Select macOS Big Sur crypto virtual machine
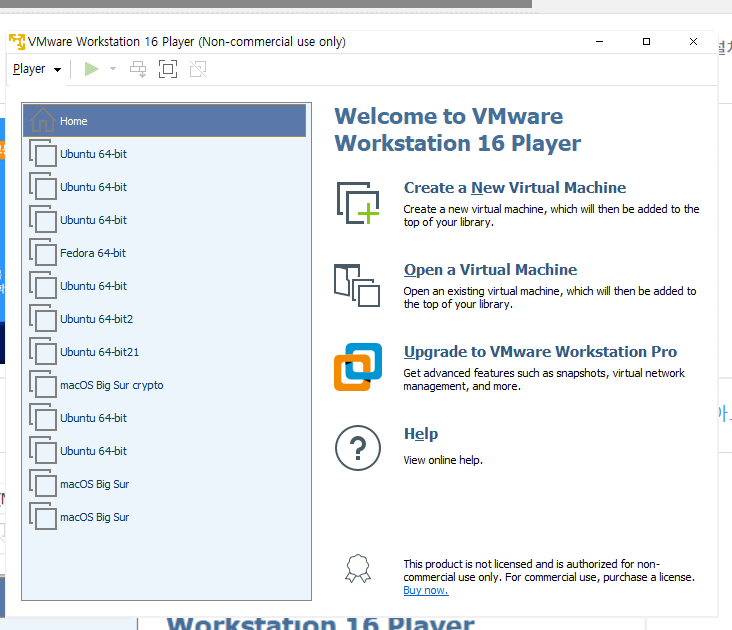732x630 pixels. pyautogui.click(x=164, y=385)
